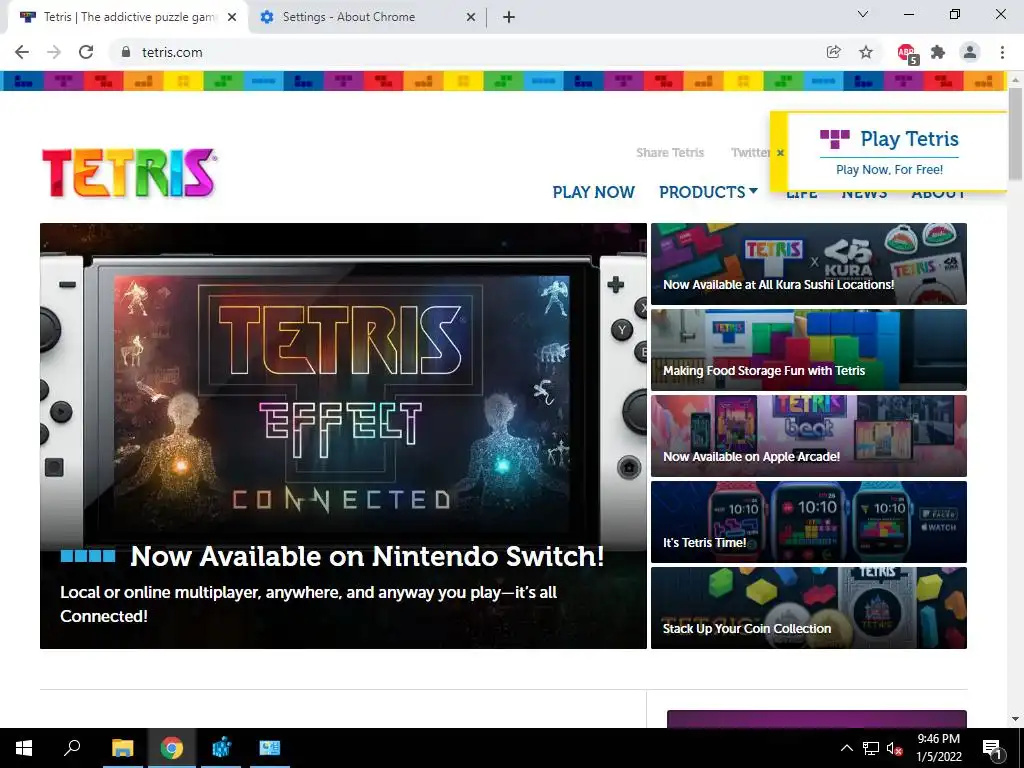This screenshot has width=1024, height=768.
Task: Click the muted volume tray icon
Action: pos(895,748)
